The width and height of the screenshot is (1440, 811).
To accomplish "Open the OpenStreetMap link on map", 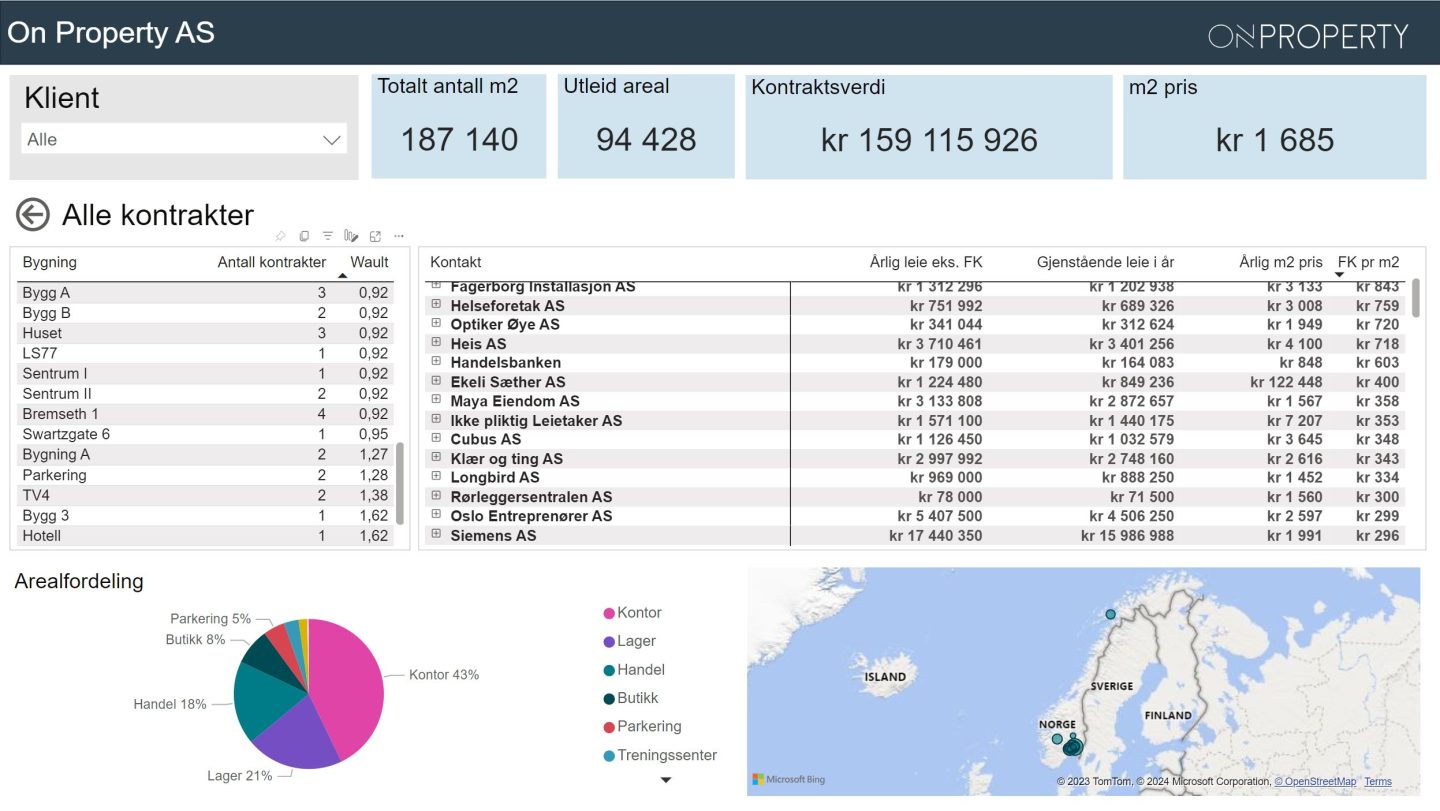I will click(1315, 782).
